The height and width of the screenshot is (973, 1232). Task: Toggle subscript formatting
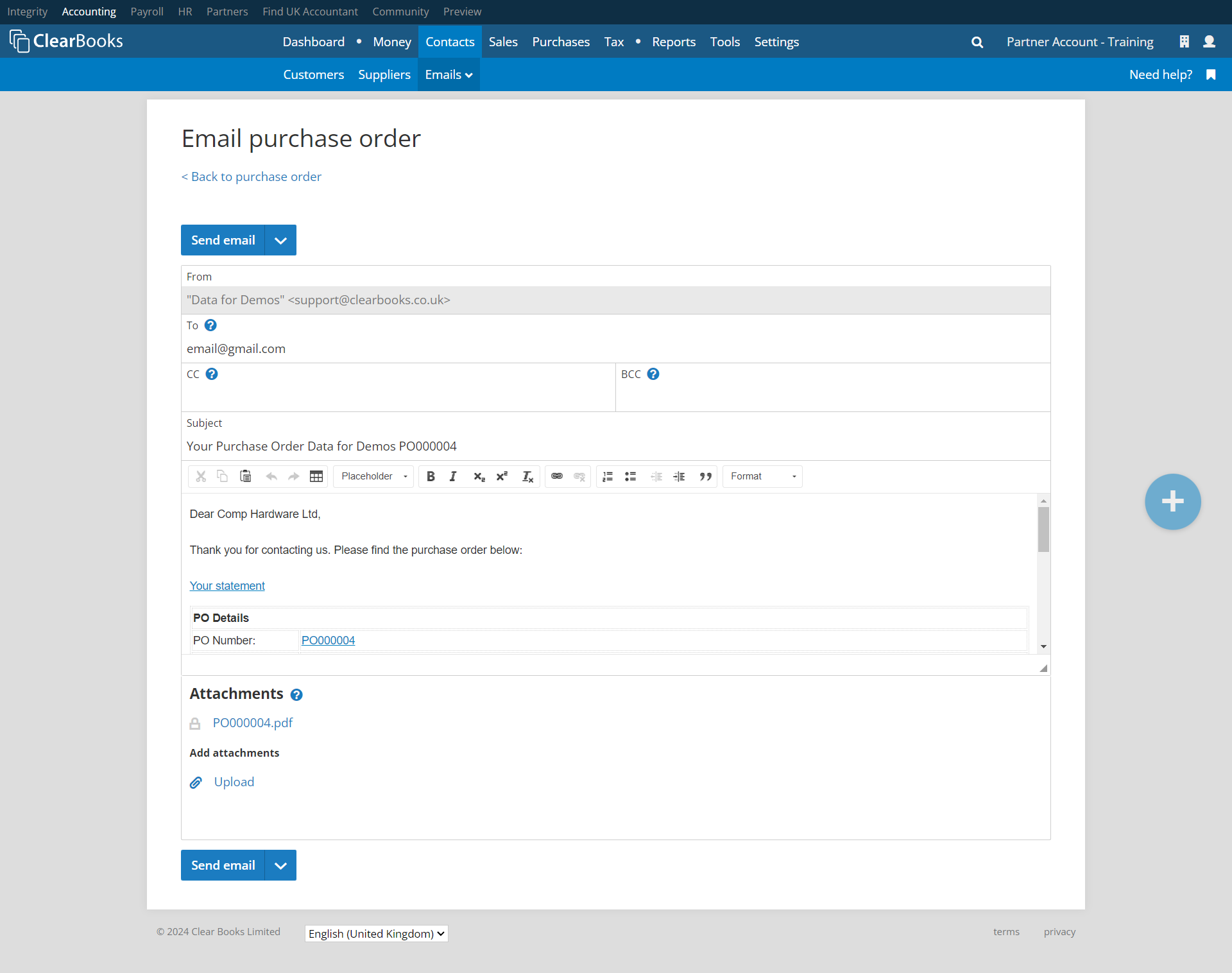point(479,476)
